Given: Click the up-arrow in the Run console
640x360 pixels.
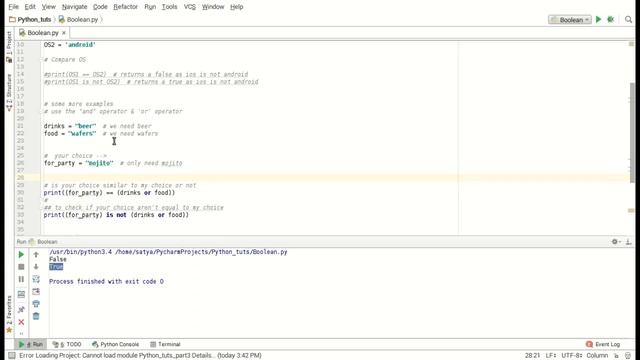Looking at the screenshot, I should [x=36, y=255].
